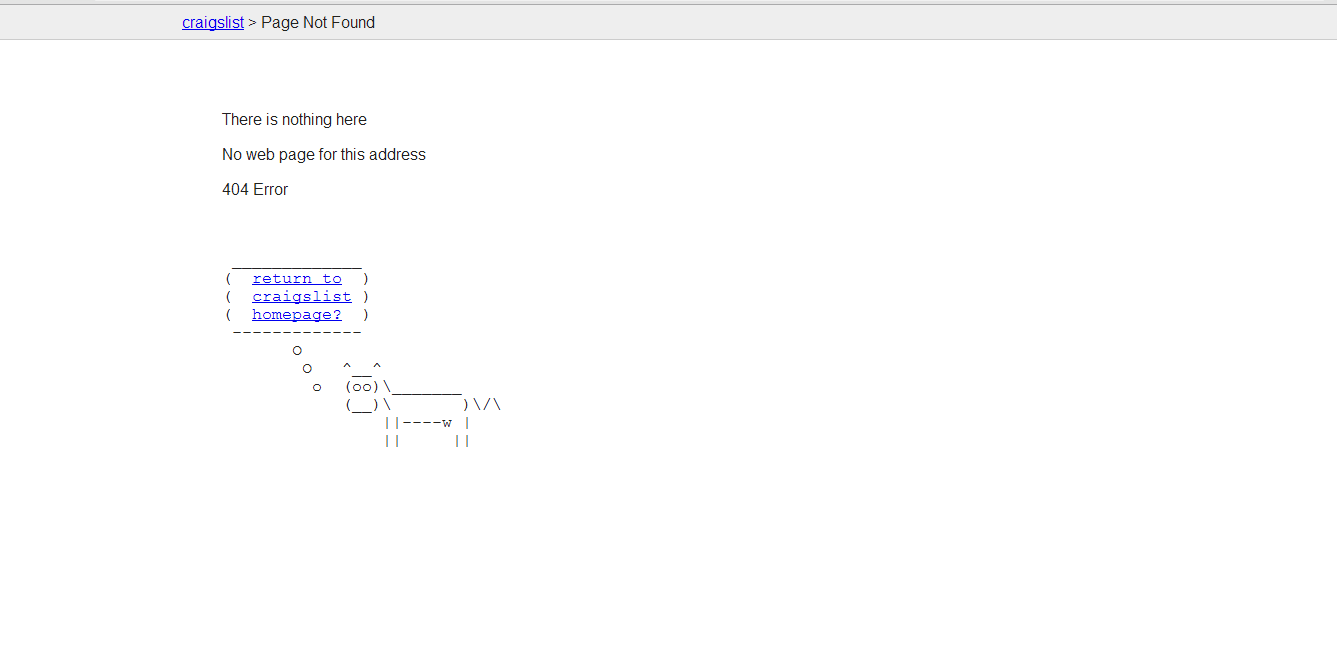Screen dimensions: 1337x658
Task: Click the craigslist breadcrumb link
Action: [213, 22]
